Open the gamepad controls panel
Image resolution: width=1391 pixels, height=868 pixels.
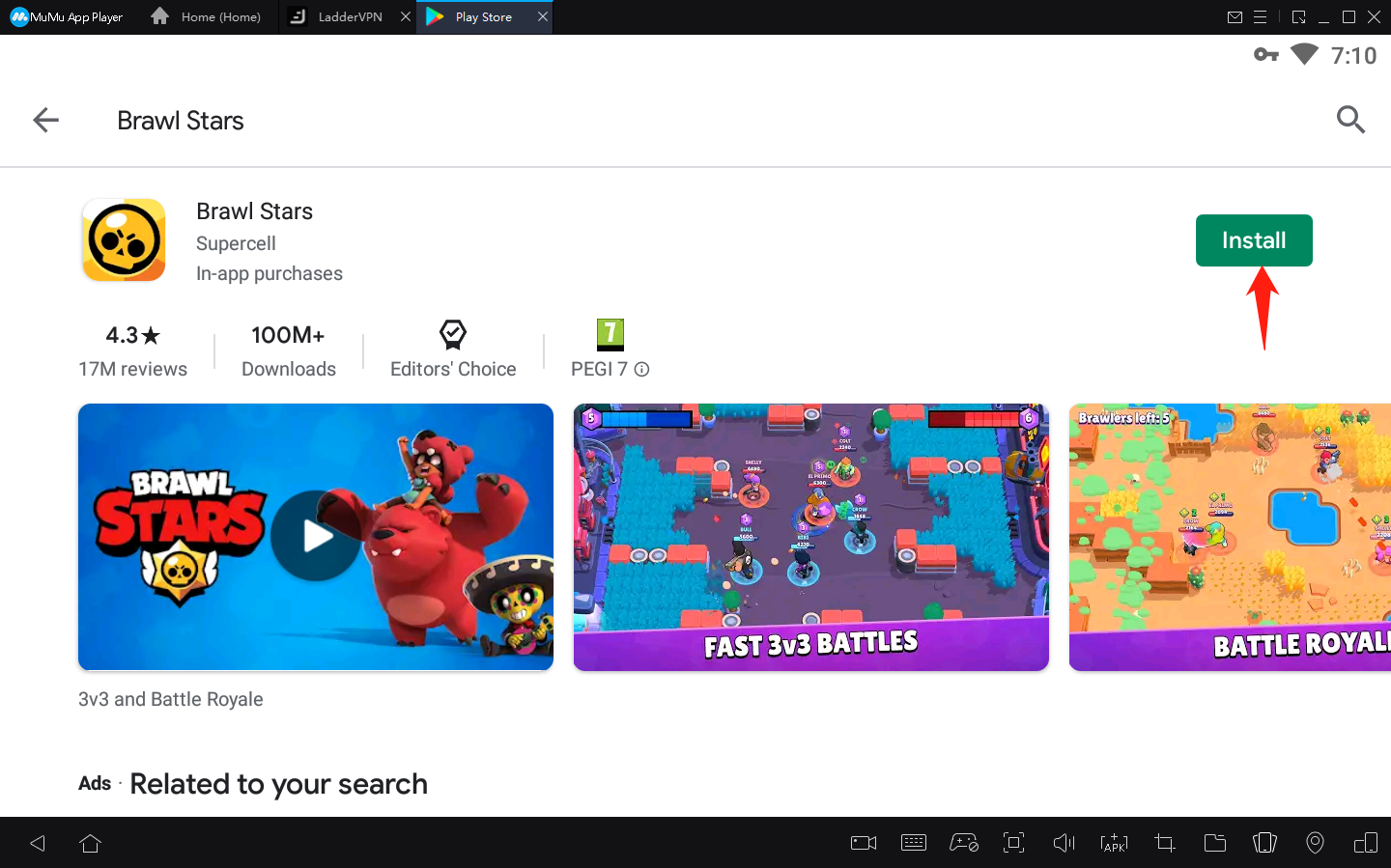tap(964, 842)
